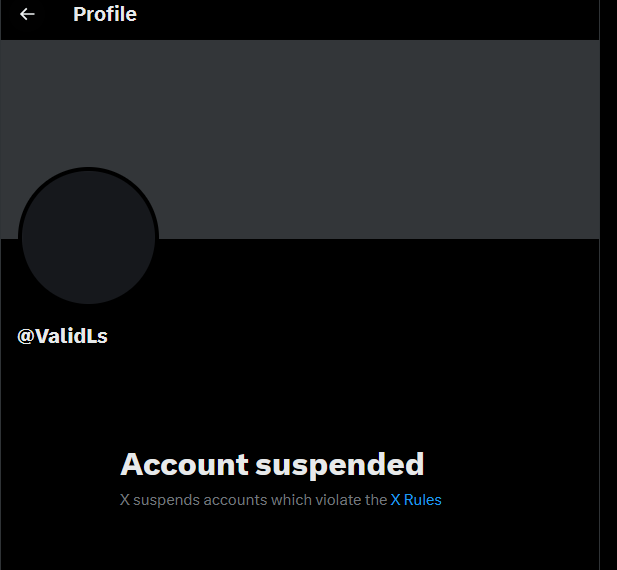
Task: Click the back arrow icon
Action: point(27,14)
